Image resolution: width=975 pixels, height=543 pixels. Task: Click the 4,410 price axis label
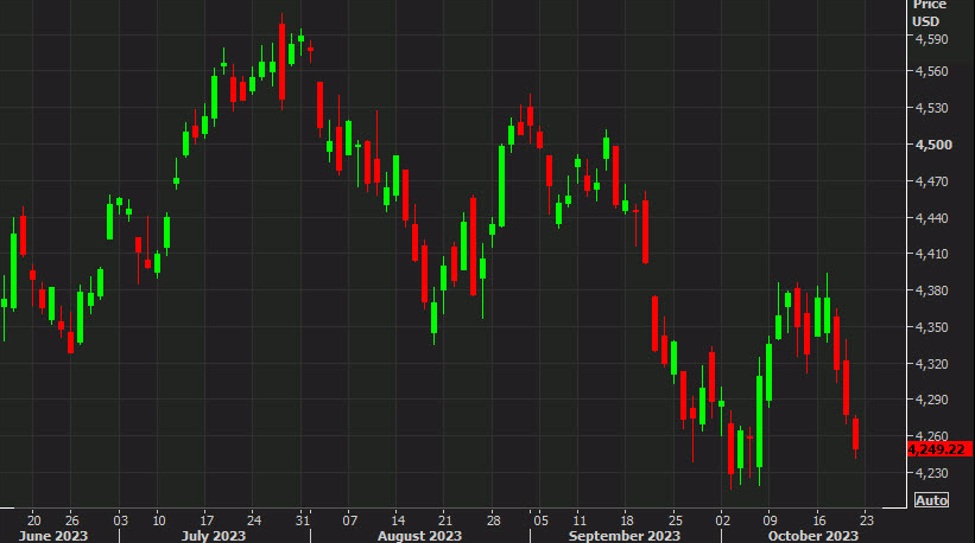931,254
